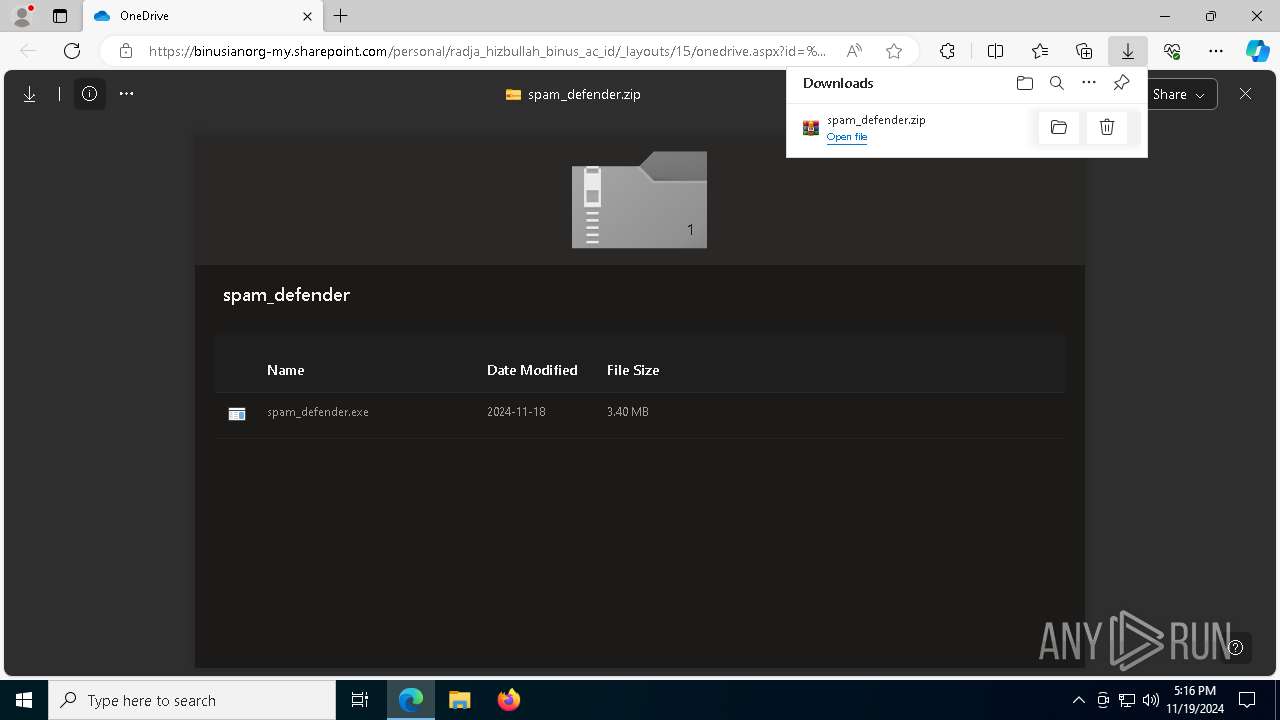Select the OneDrive browser tab
The image size is (1280, 720).
click(200, 16)
